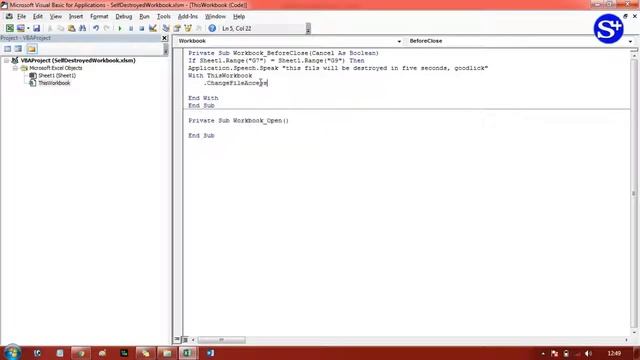The height and width of the screenshot is (360, 640).
Task: Undo the last edit
Action: [96, 28]
